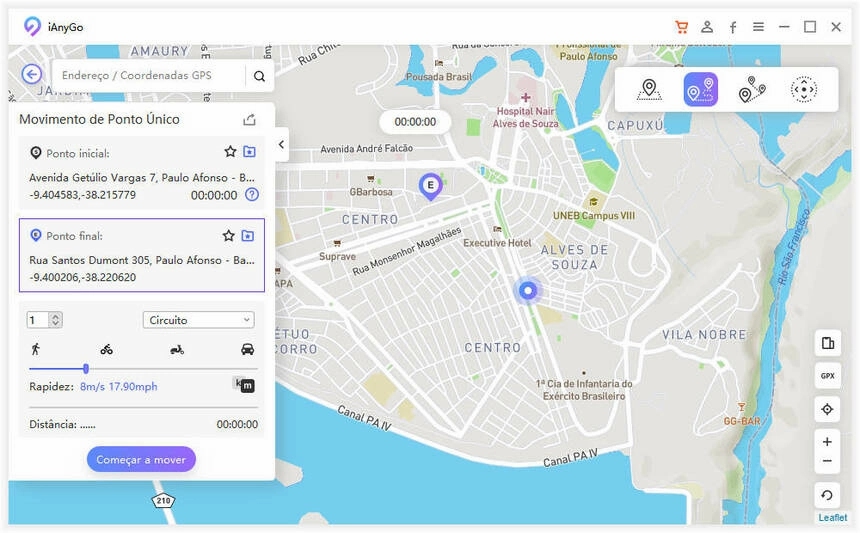The width and height of the screenshot is (860, 533).
Task: Favorite the Ponto inicial with star
Action: point(230,151)
